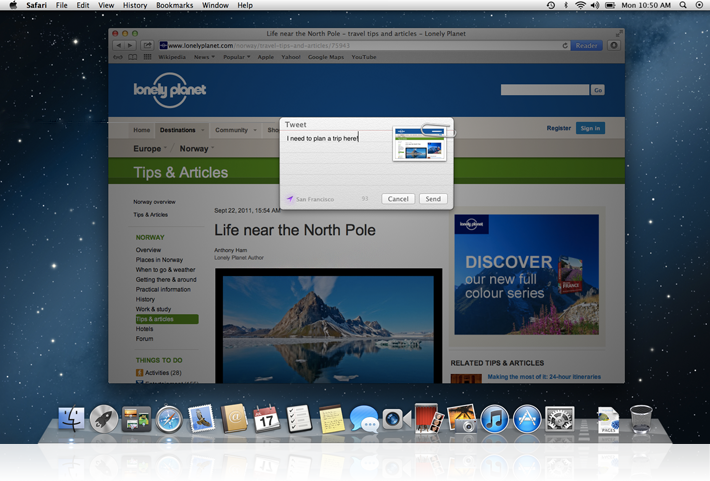
Task: Open the yellow Notes icon in Dock
Action: pos(332,419)
